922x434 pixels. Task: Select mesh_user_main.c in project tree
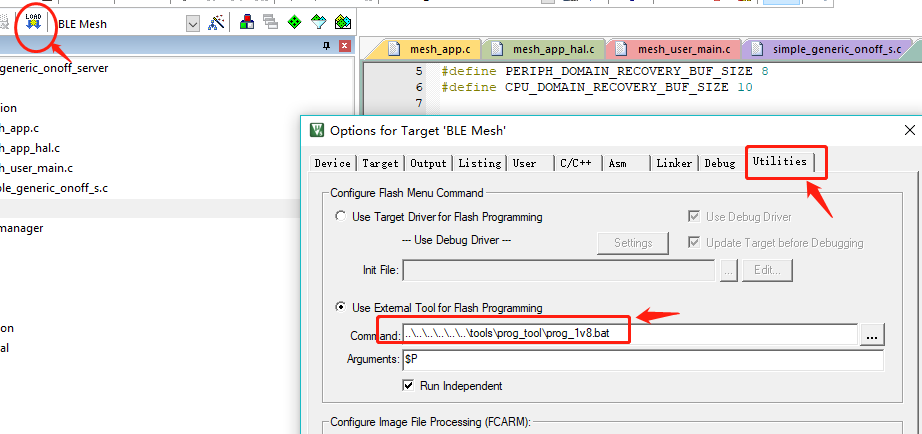point(36,168)
